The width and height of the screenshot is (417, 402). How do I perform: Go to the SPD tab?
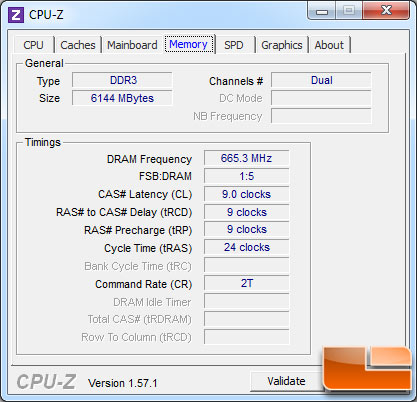pyautogui.click(x=234, y=45)
